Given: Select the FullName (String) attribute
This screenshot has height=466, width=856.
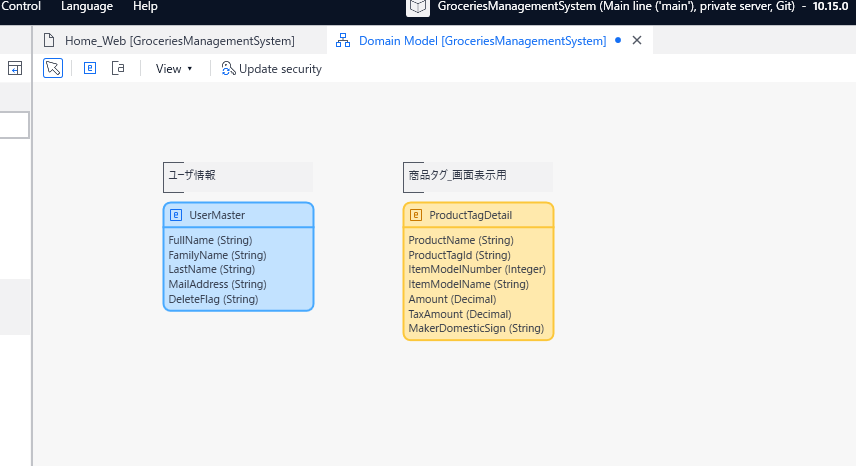Looking at the screenshot, I should pos(210,240).
